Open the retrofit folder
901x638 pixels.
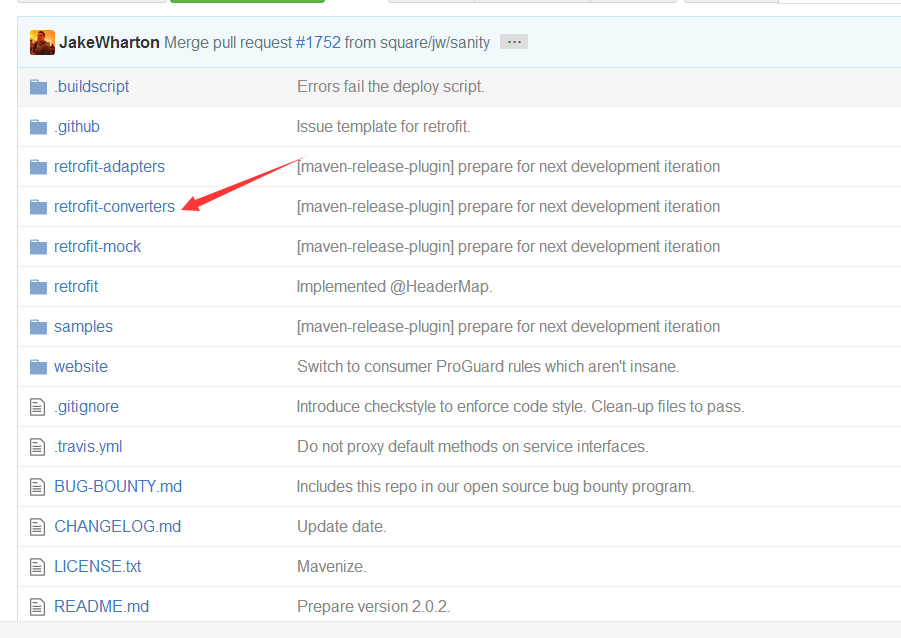[x=76, y=286]
